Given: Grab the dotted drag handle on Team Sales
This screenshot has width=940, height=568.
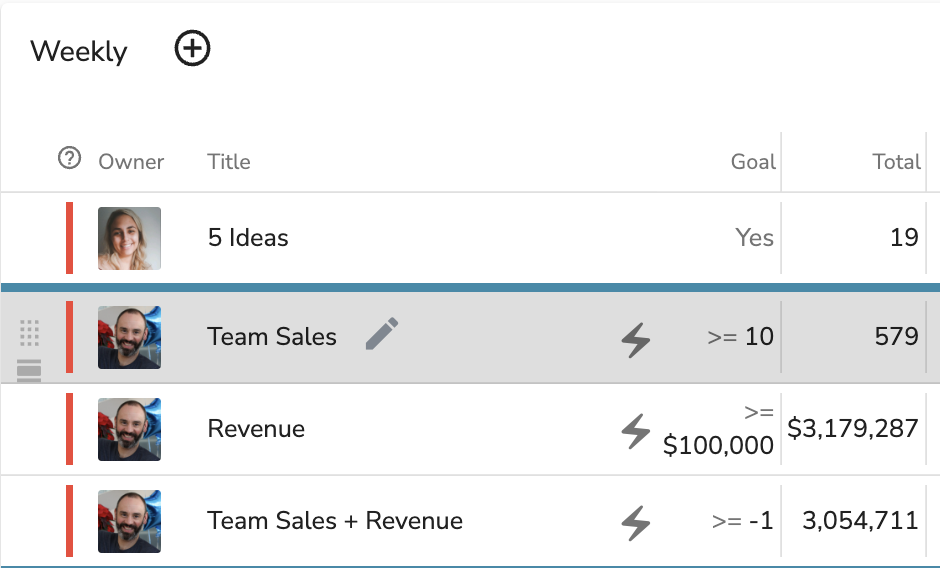Looking at the screenshot, I should 29,333.
